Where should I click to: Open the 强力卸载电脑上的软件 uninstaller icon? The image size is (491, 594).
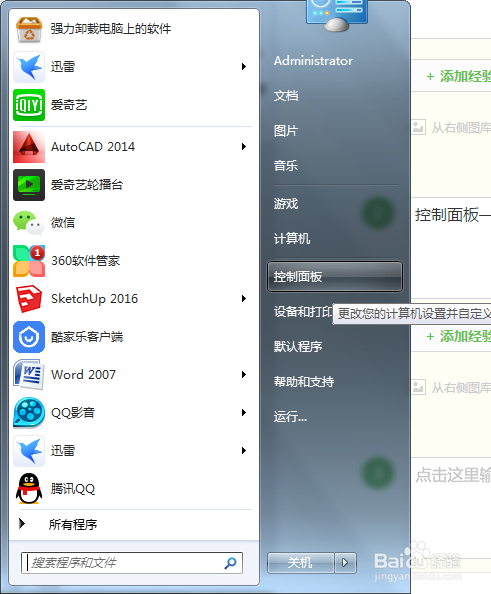click(x=29, y=30)
